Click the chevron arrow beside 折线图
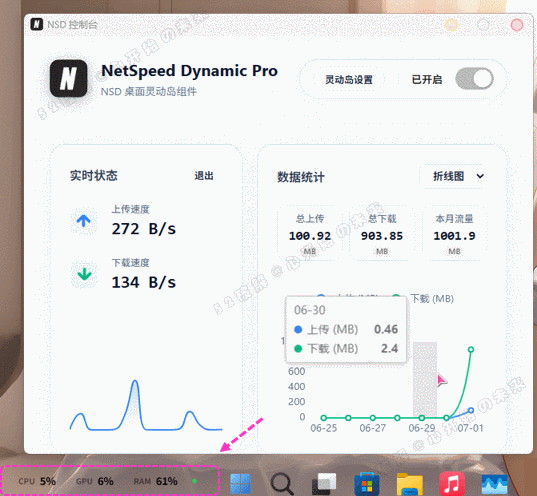The height and width of the screenshot is (496, 537). pyautogui.click(x=480, y=176)
